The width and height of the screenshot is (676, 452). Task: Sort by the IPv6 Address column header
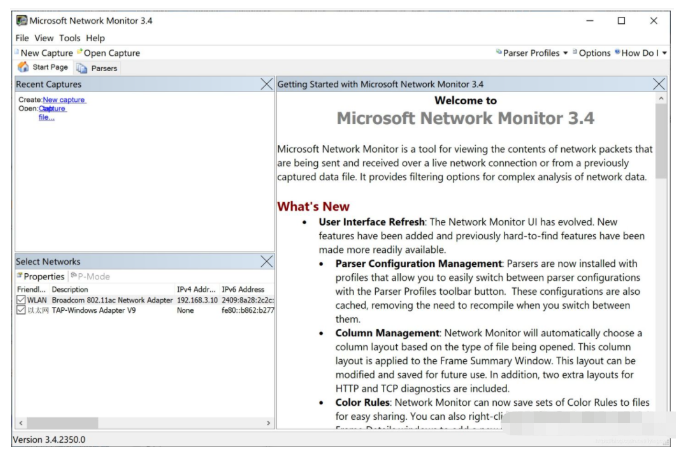click(x=247, y=289)
